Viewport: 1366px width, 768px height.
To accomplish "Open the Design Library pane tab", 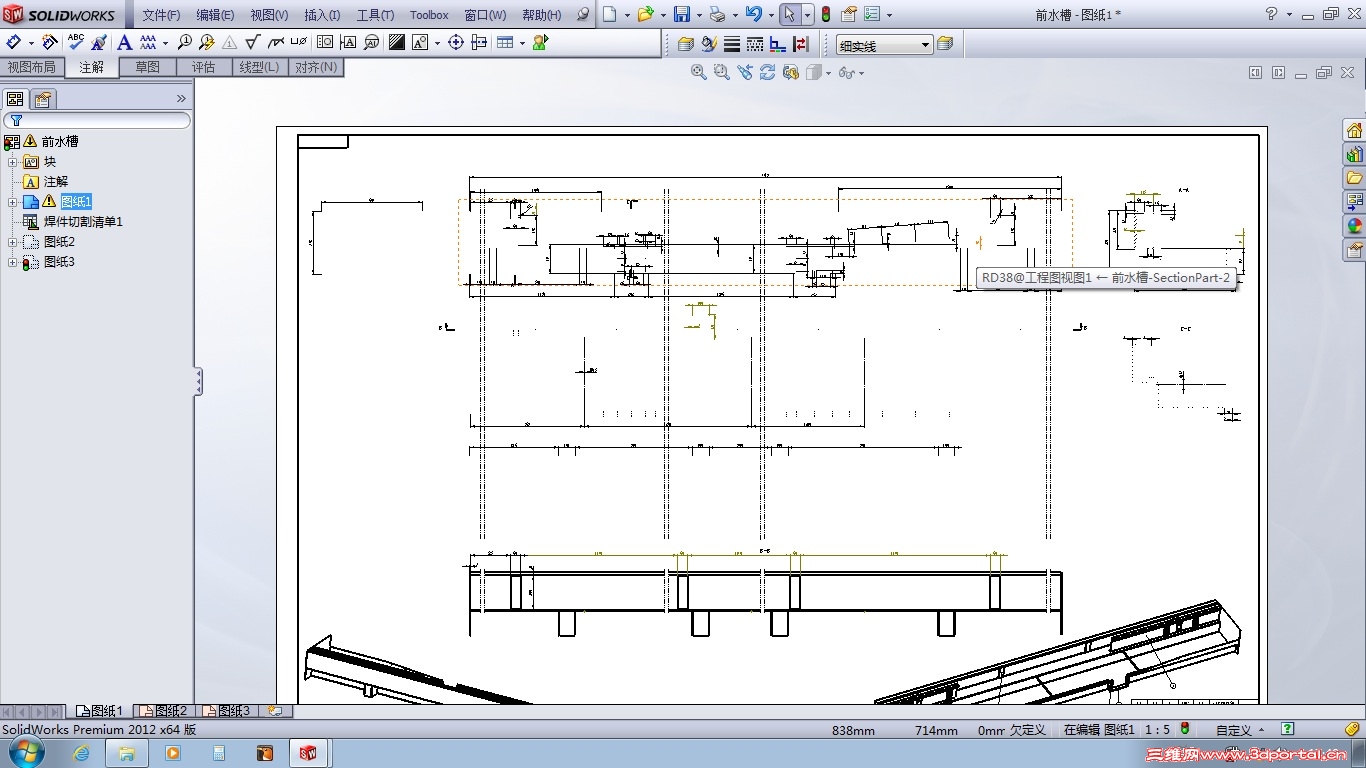I will [x=1355, y=155].
